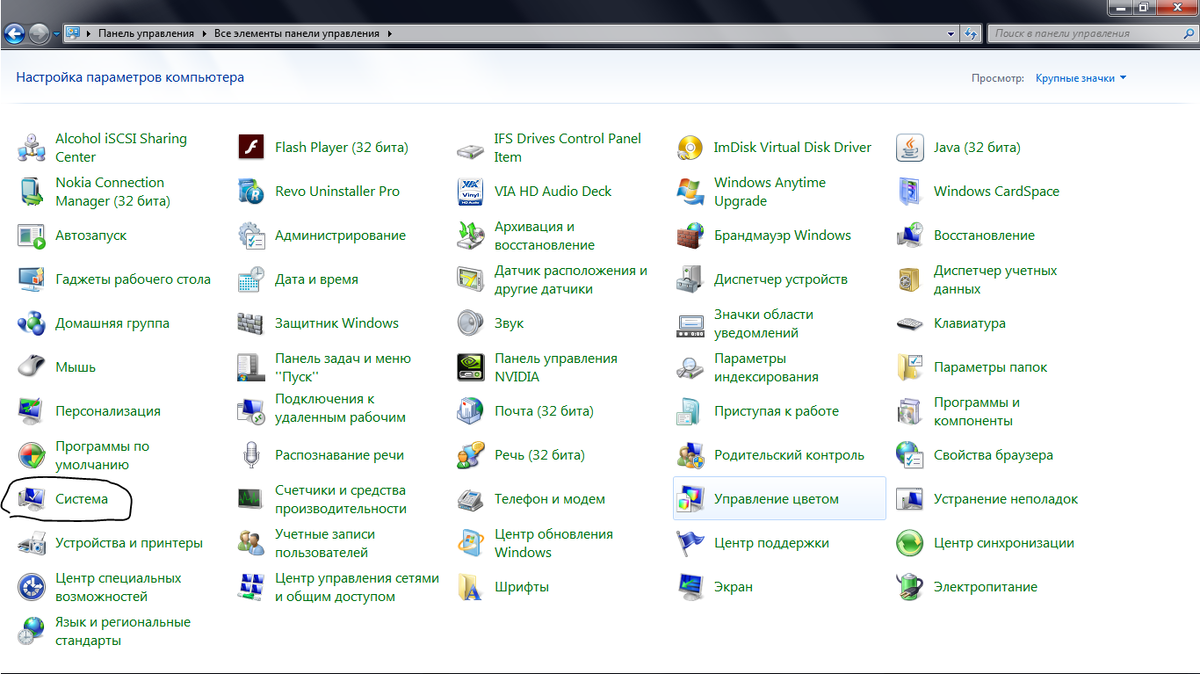Image resolution: width=1200 pixels, height=674 pixels.
Task: Open the Домашняя группа icon
Action: coord(32,323)
